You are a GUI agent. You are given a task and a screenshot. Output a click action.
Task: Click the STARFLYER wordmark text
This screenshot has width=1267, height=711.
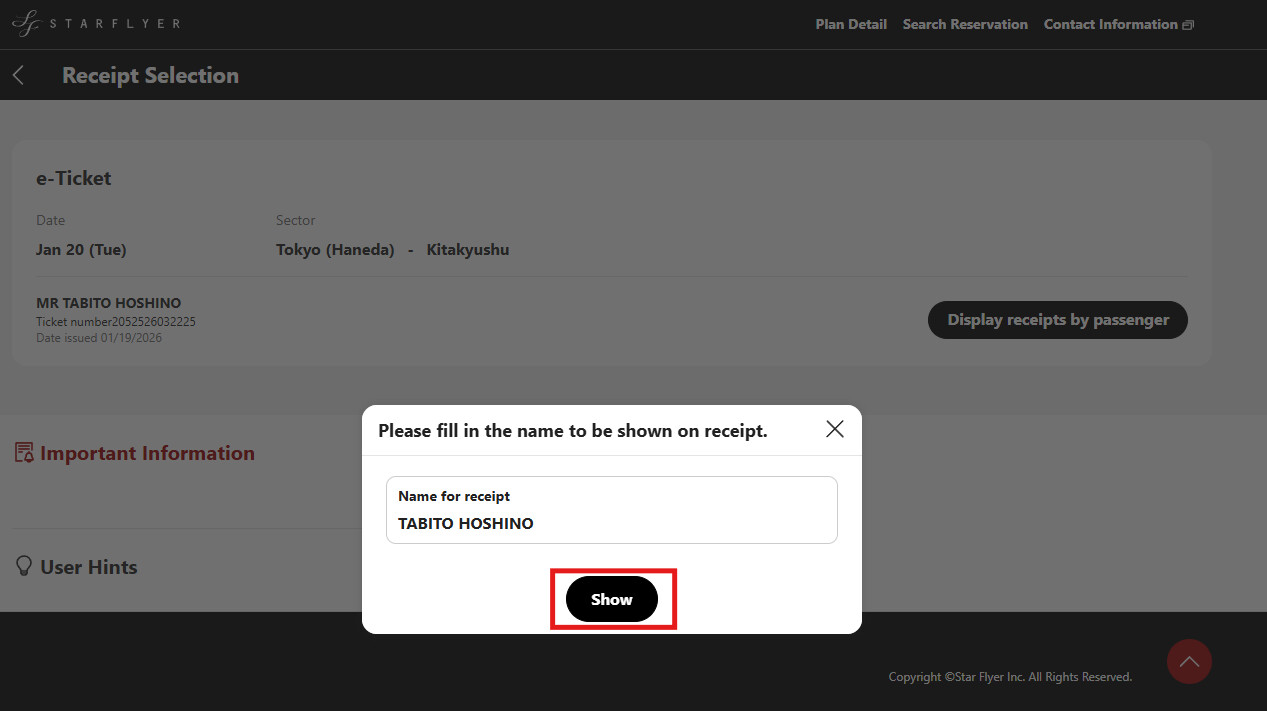tap(115, 23)
